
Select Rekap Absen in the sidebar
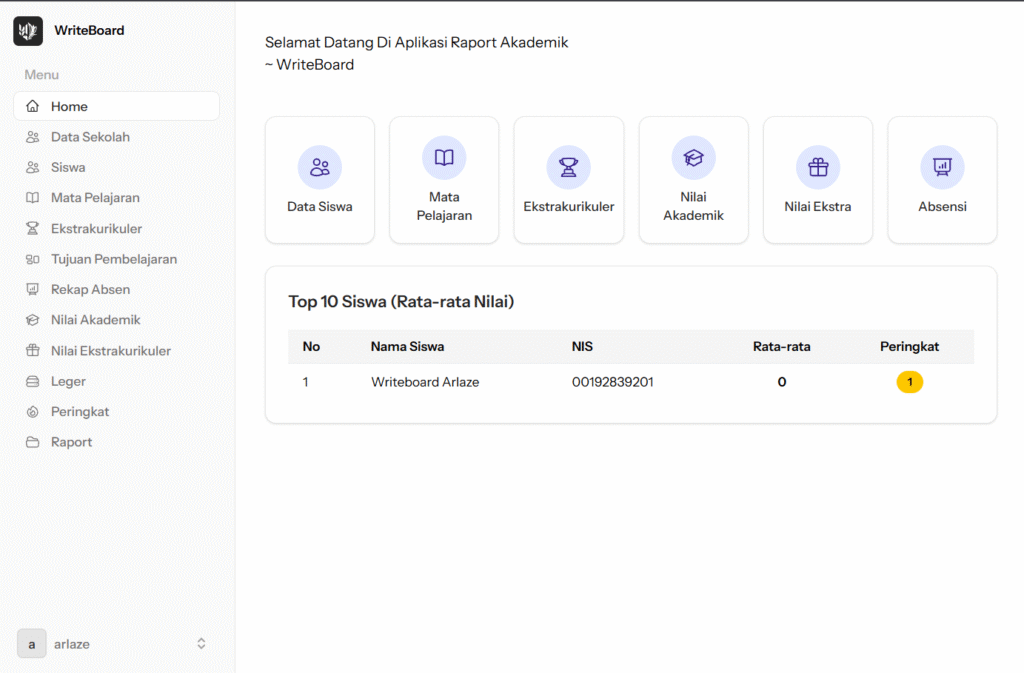[x=90, y=289]
